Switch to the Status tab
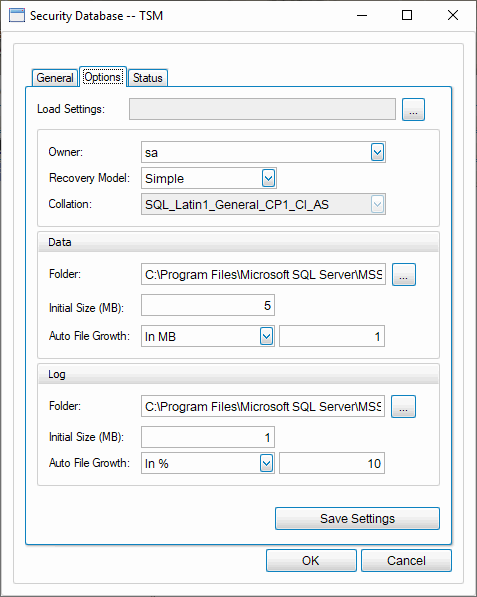This screenshot has width=477, height=597. pos(148,78)
